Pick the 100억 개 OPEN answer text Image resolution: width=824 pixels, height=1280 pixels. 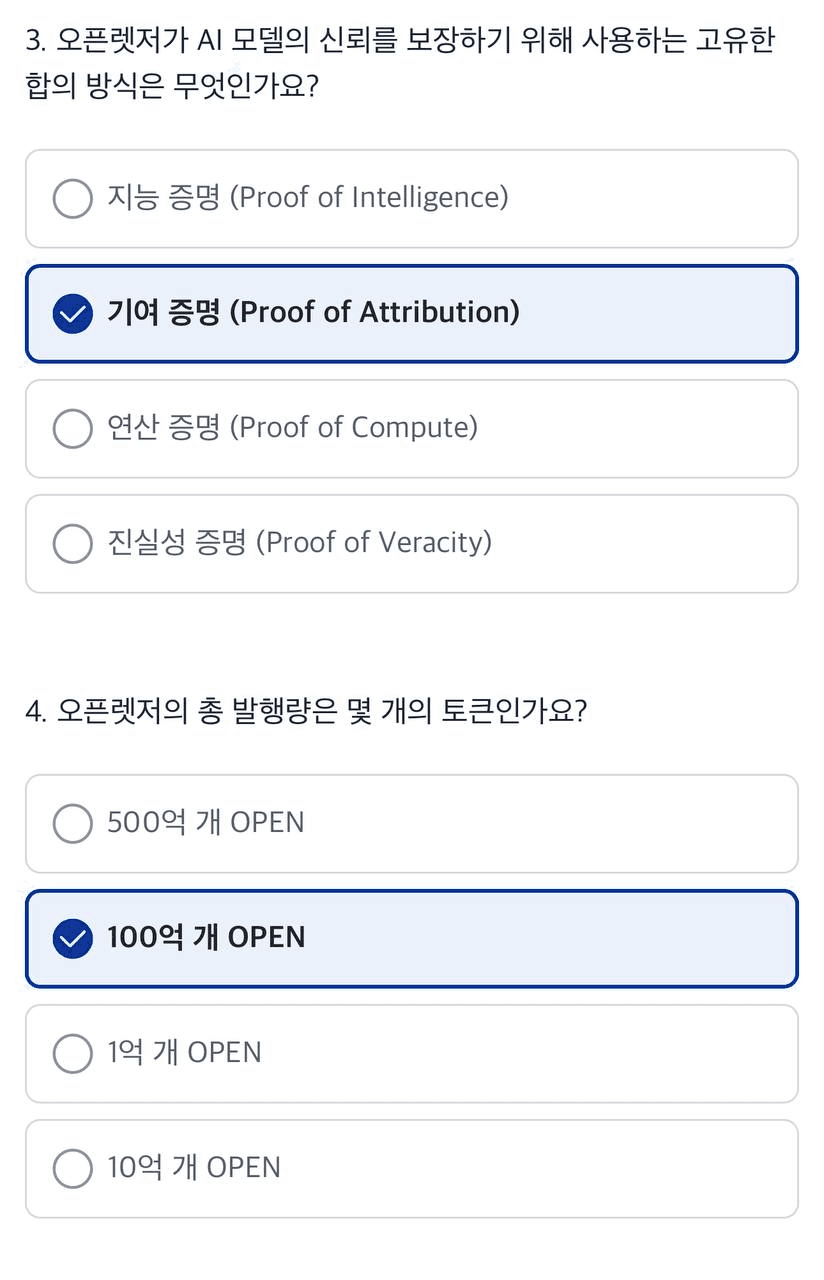(x=206, y=937)
